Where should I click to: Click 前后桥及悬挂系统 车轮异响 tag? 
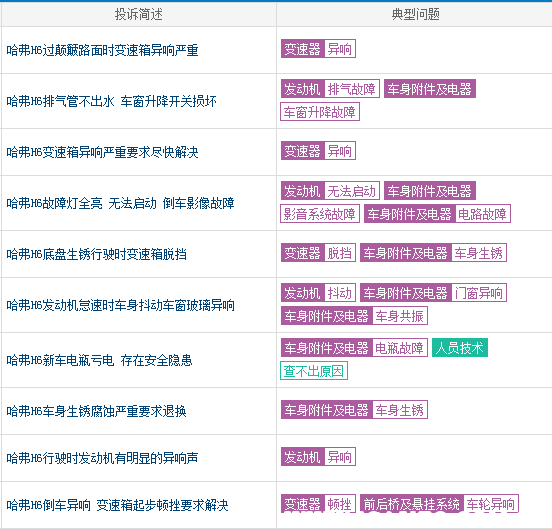point(439,504)
